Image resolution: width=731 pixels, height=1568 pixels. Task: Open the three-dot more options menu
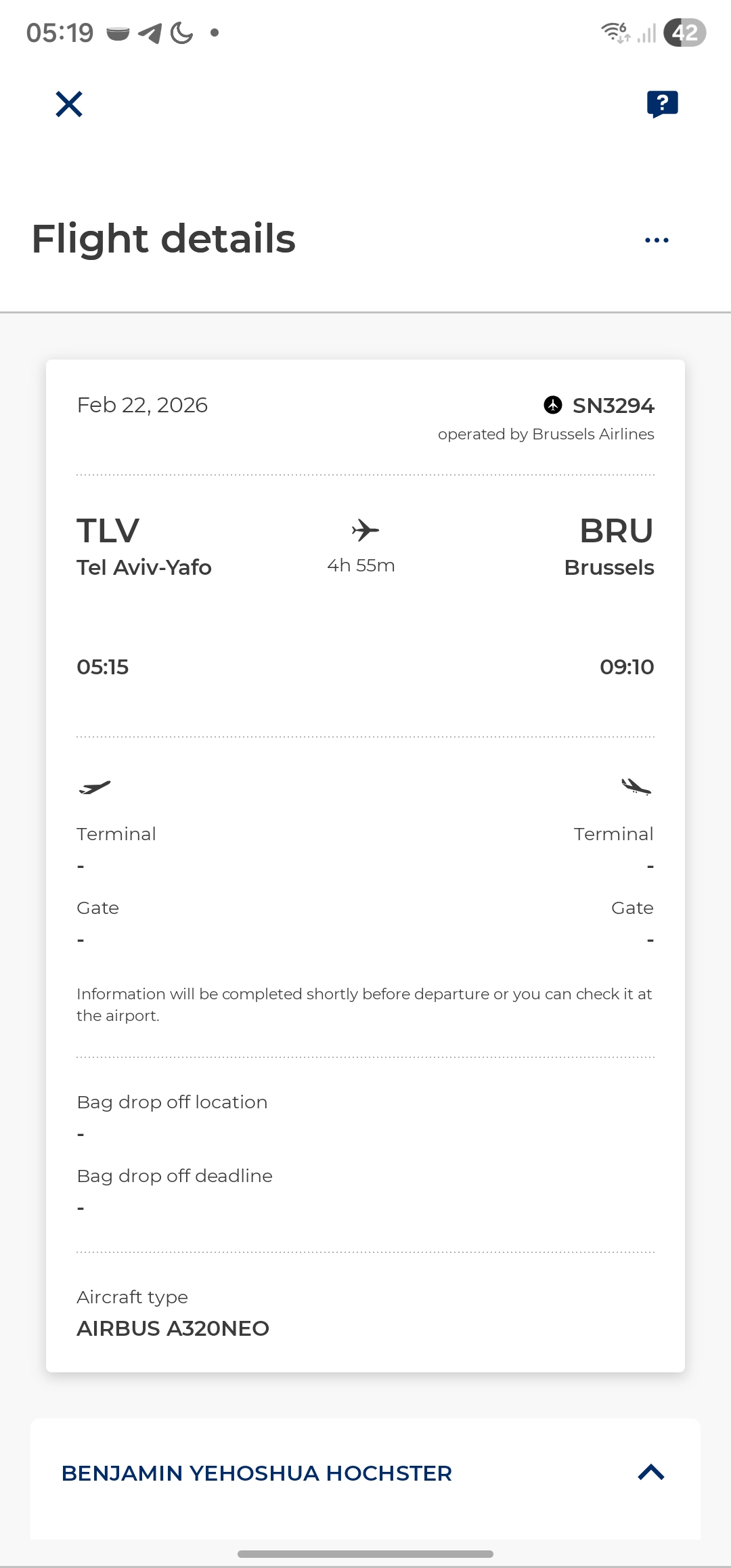[657, 240]
